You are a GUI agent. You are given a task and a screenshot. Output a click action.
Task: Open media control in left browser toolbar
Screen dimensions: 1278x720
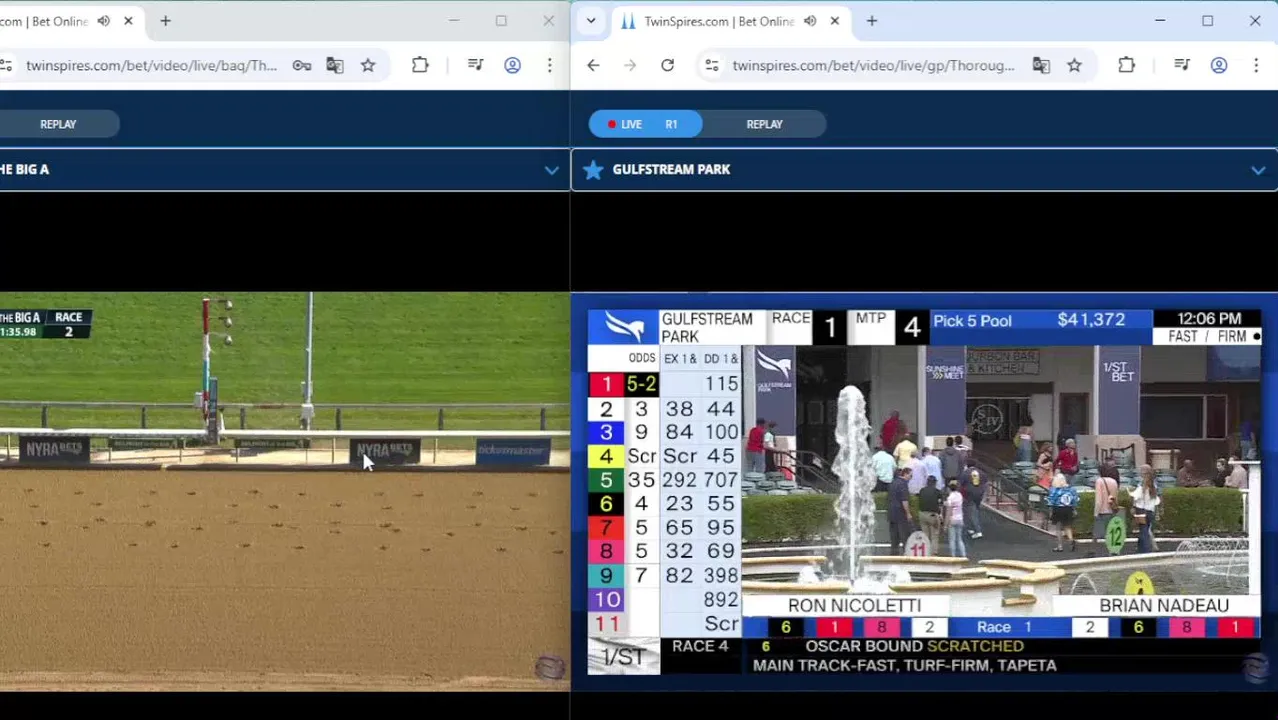click(476, 66)
